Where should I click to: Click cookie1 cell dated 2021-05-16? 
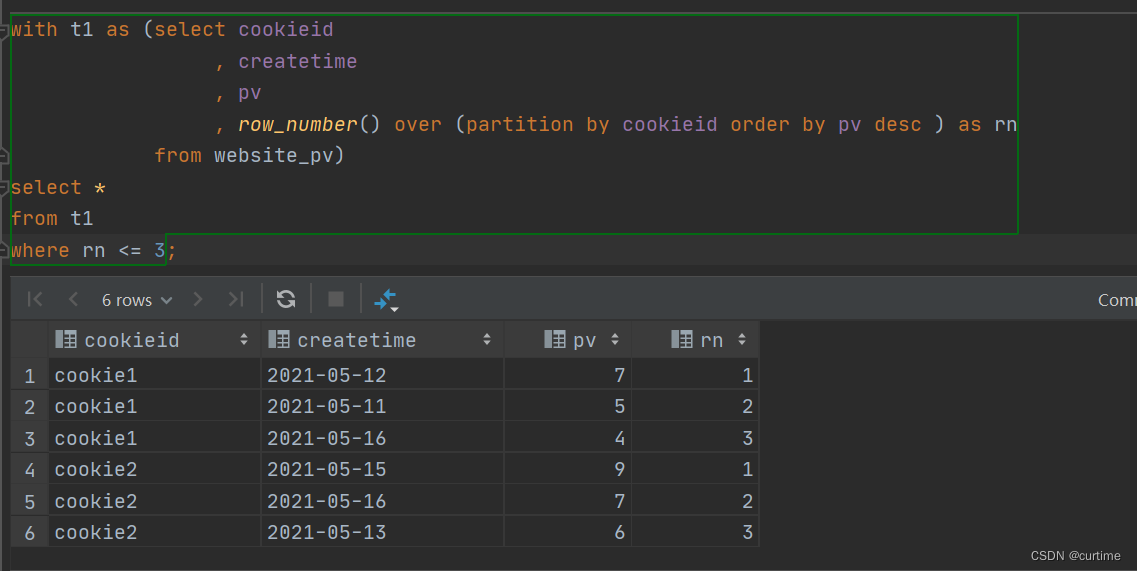pos(154,438)
